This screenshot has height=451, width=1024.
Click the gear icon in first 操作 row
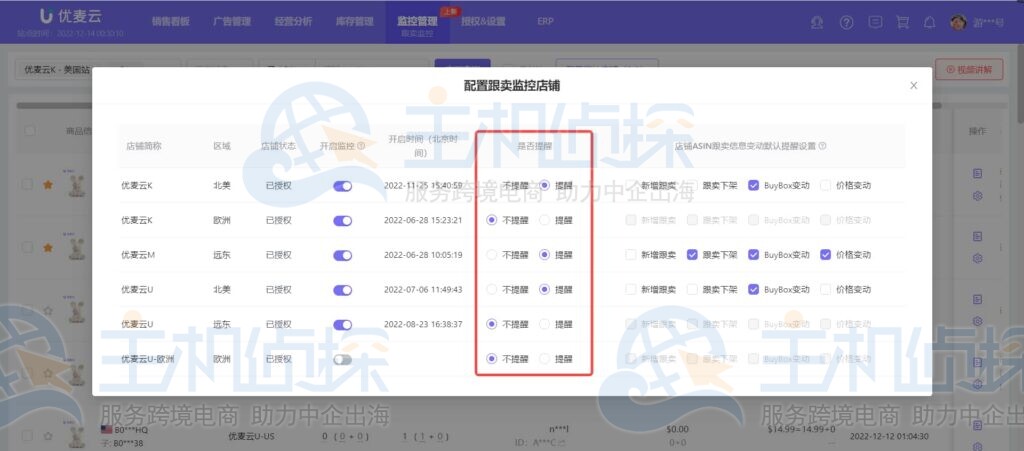click(978, 195)
